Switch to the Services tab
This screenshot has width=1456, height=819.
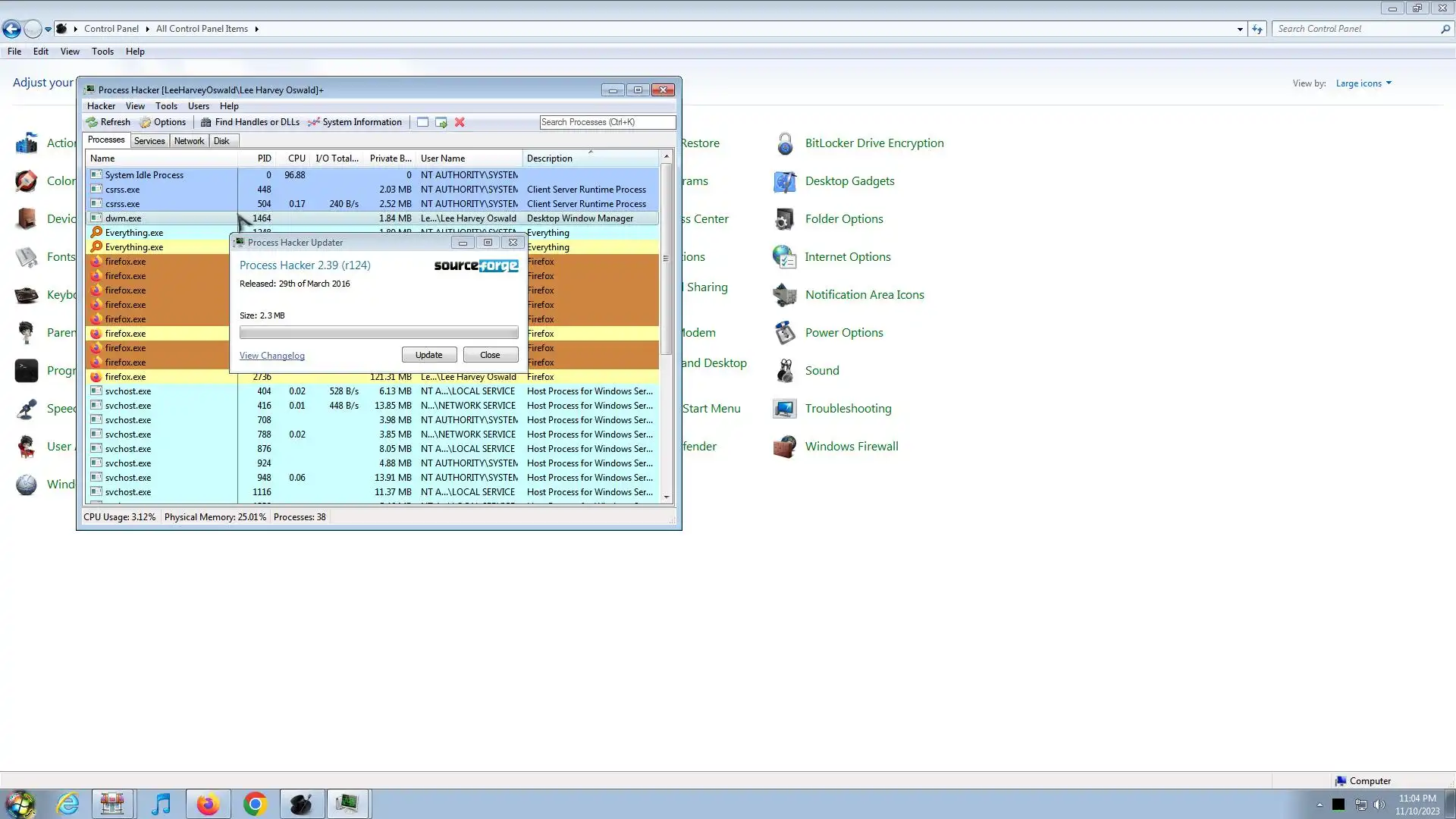click(149, 141)
